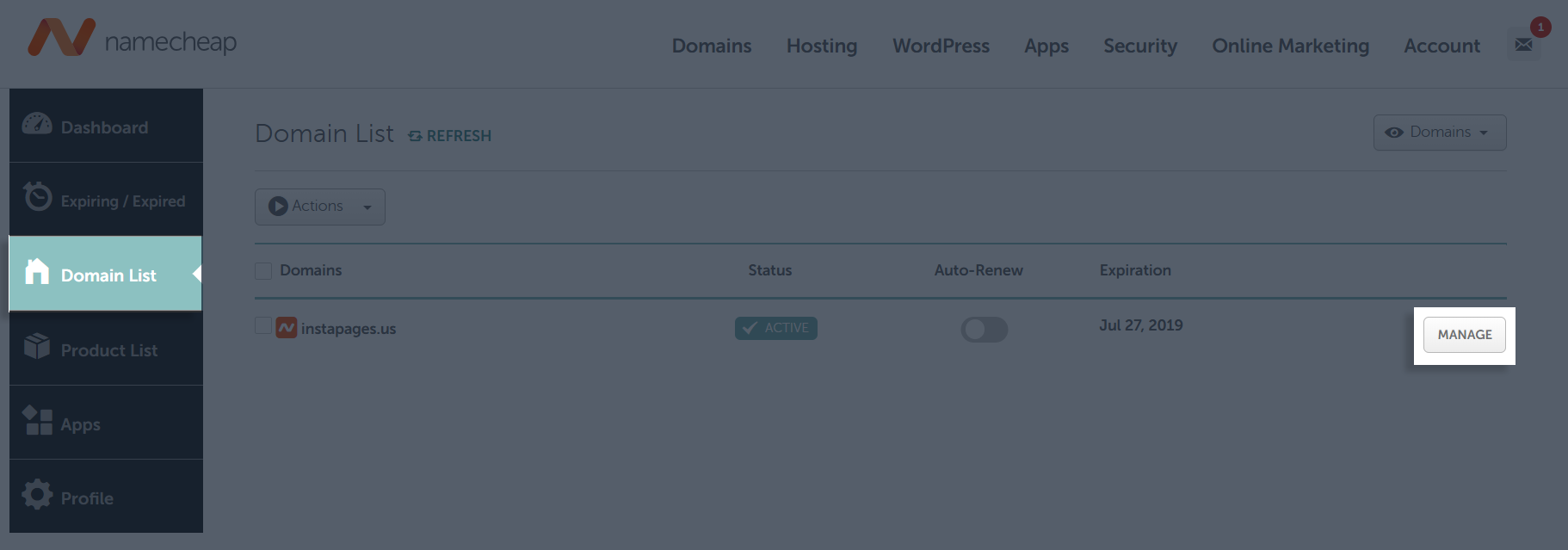Go to Profile in sidebar

pos(106,497)
